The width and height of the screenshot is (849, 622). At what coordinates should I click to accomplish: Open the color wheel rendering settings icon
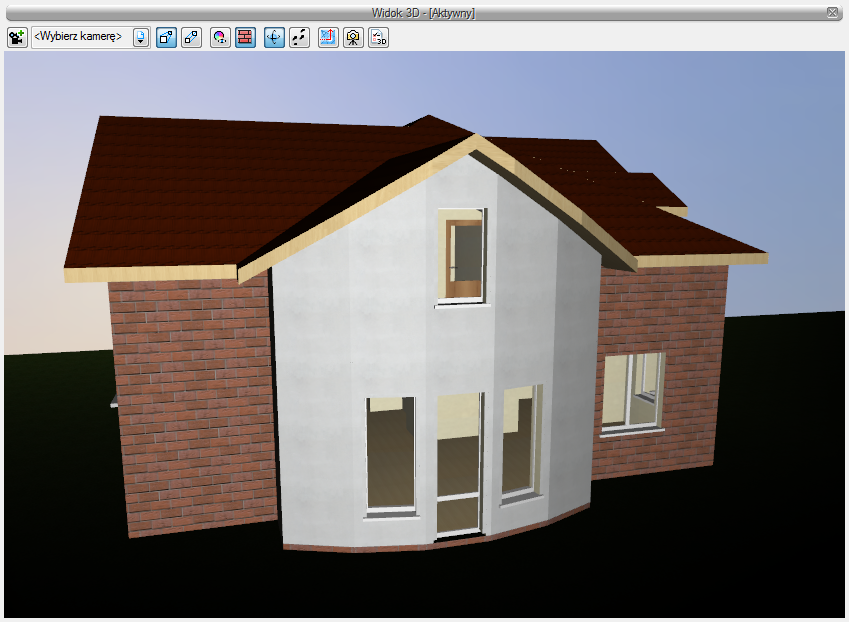tap(220, 37)
